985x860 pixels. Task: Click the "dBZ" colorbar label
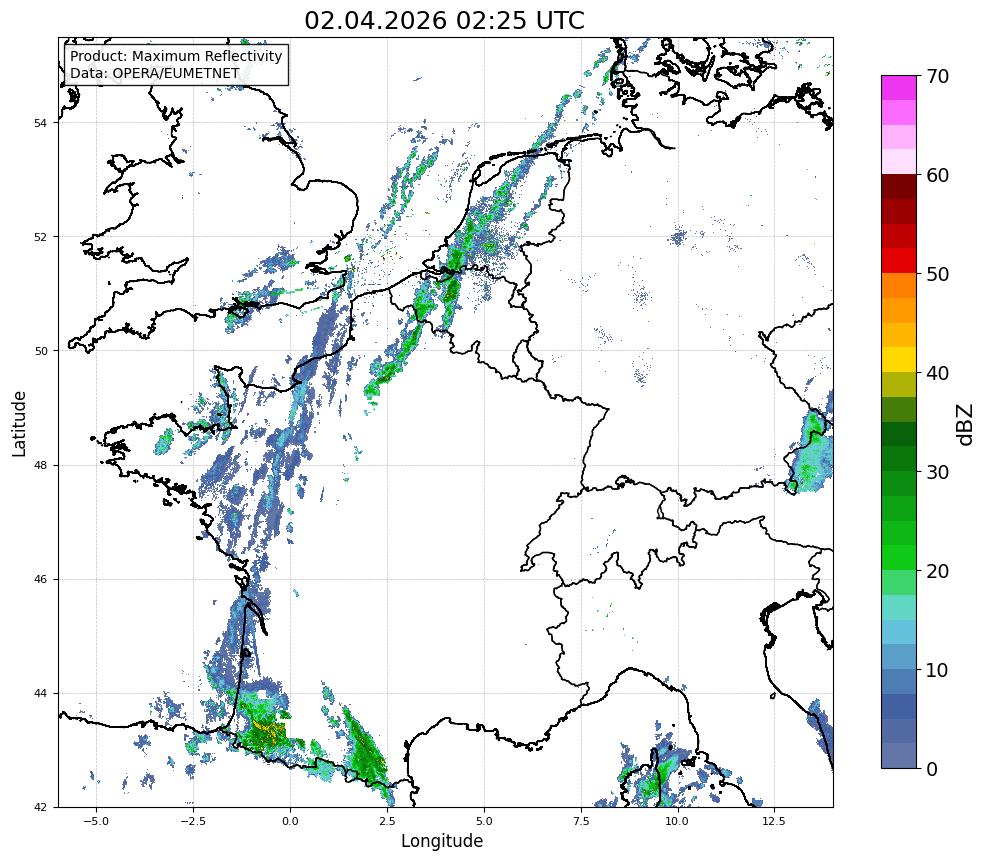966,424
